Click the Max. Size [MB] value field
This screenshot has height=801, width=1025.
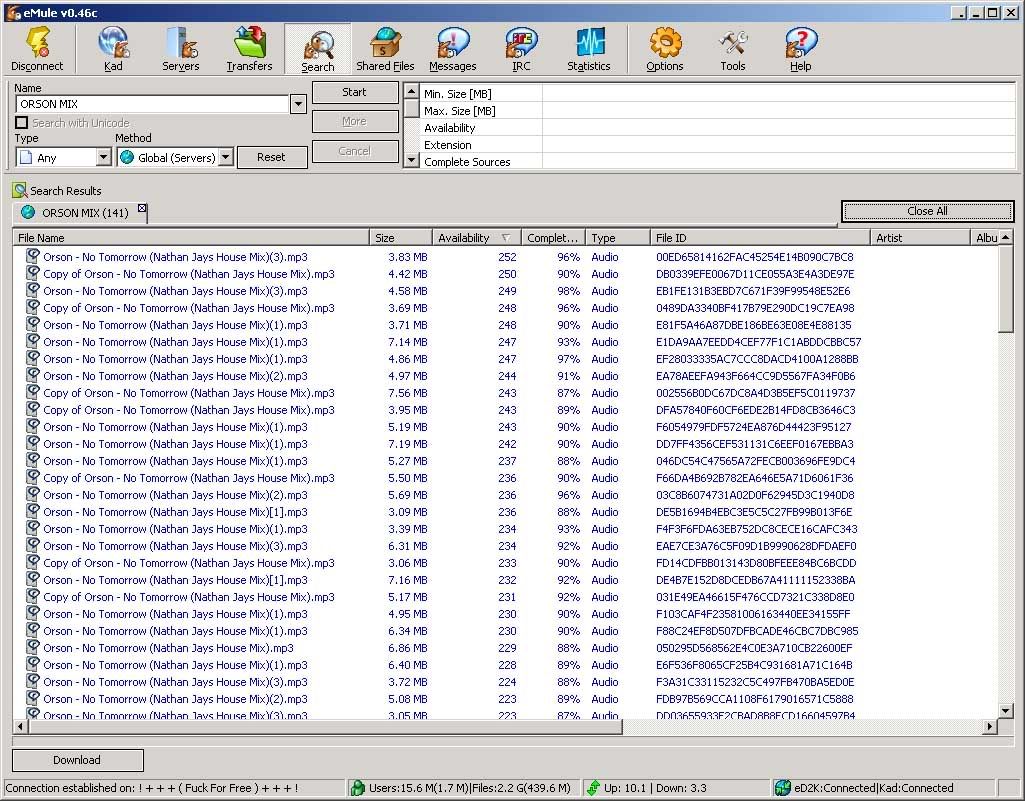click(x=779, y=111)
